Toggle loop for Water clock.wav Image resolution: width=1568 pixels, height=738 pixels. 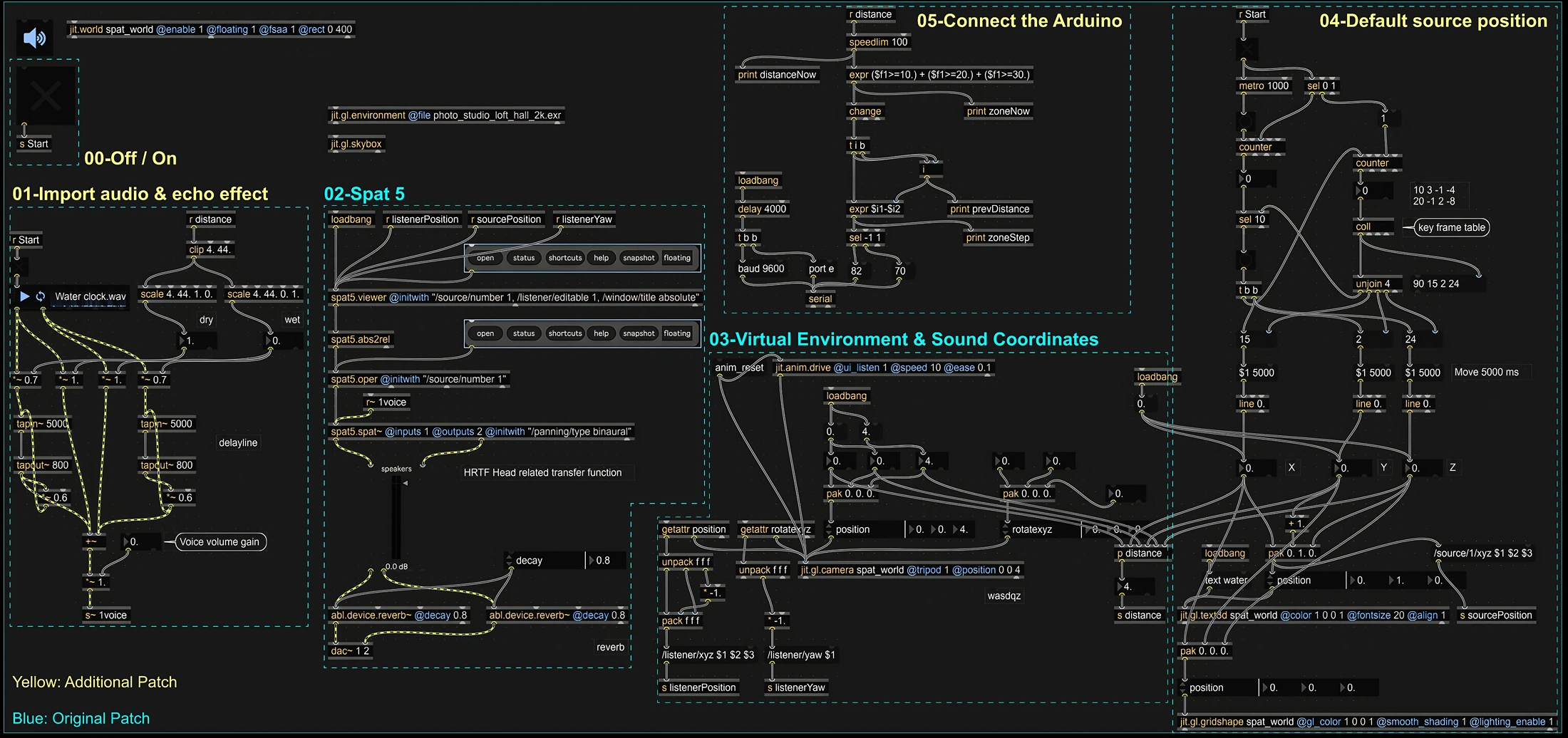click(x=41, y=296)
